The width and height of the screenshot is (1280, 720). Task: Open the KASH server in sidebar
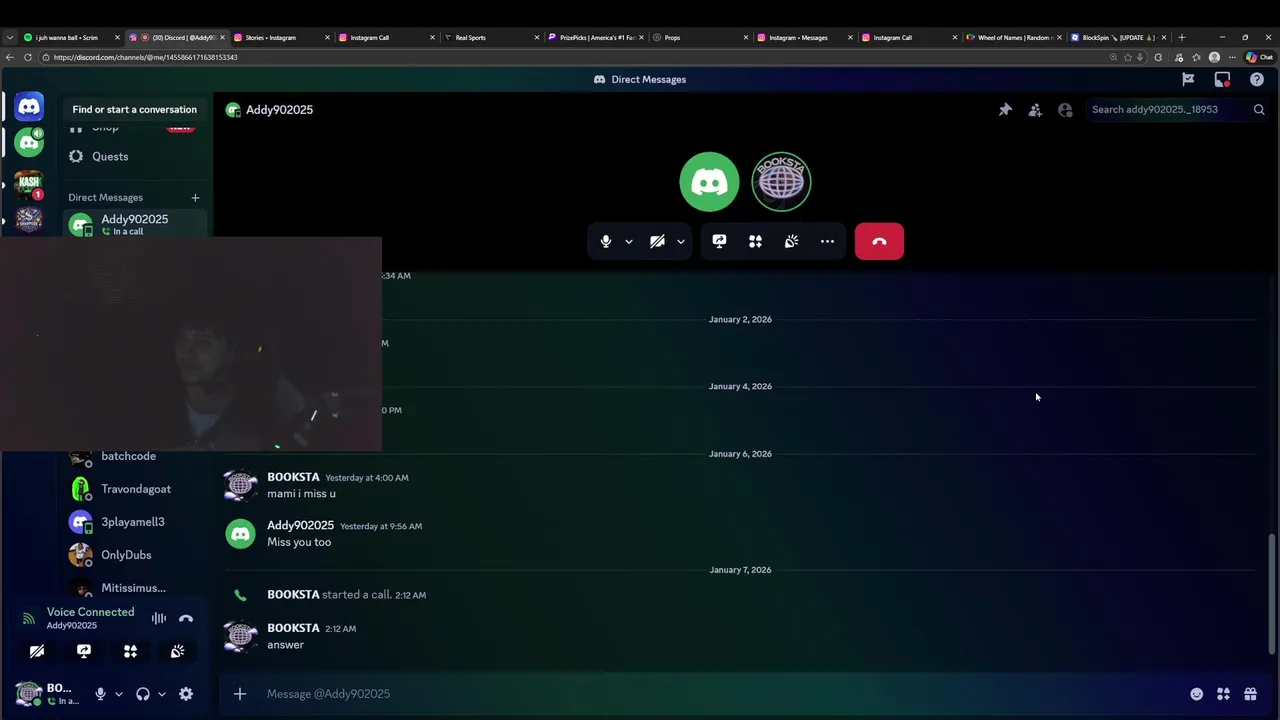[29, 182]
